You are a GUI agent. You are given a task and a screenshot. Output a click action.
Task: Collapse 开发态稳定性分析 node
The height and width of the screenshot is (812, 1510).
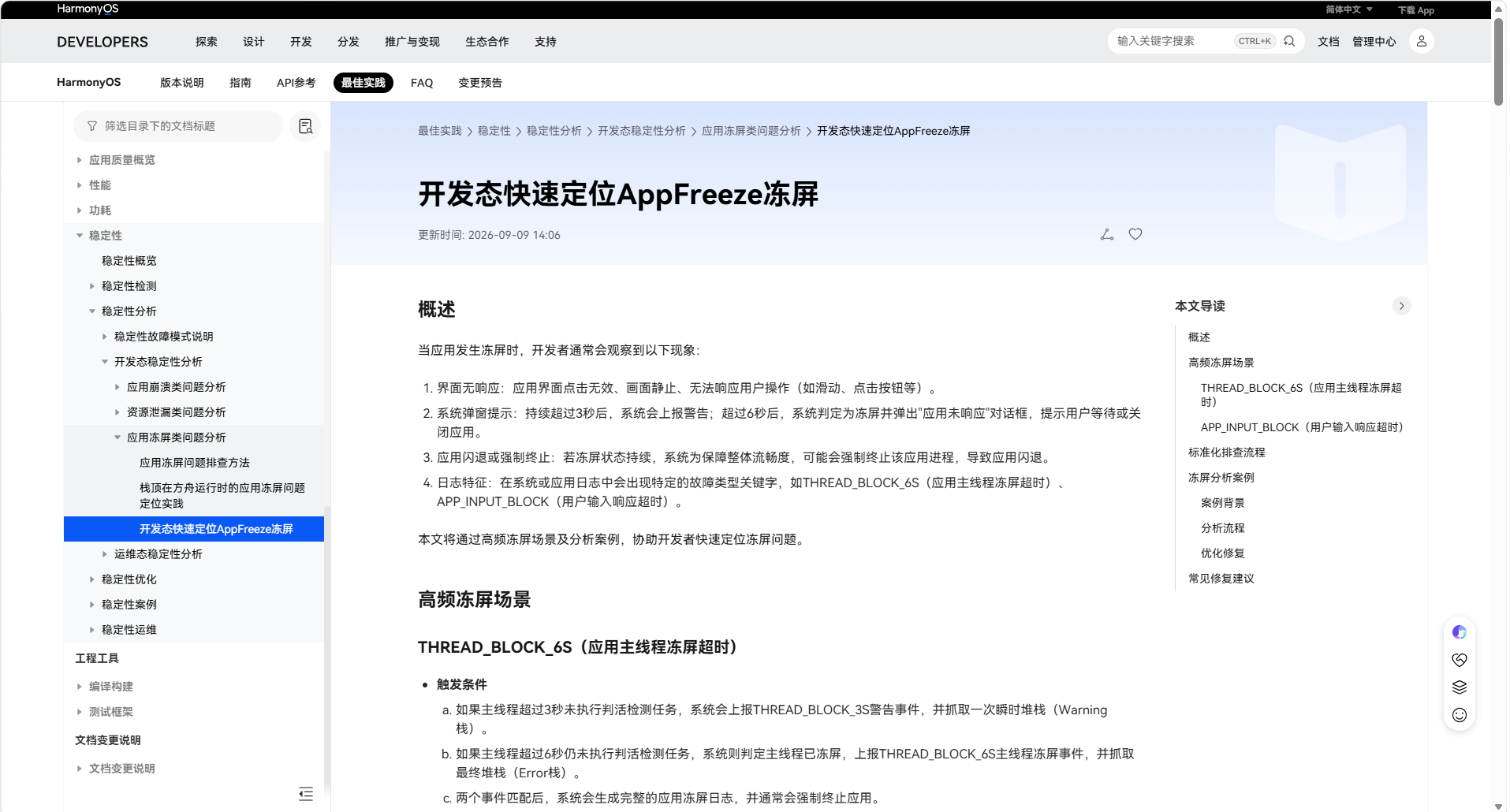click(x=104, y=362)
